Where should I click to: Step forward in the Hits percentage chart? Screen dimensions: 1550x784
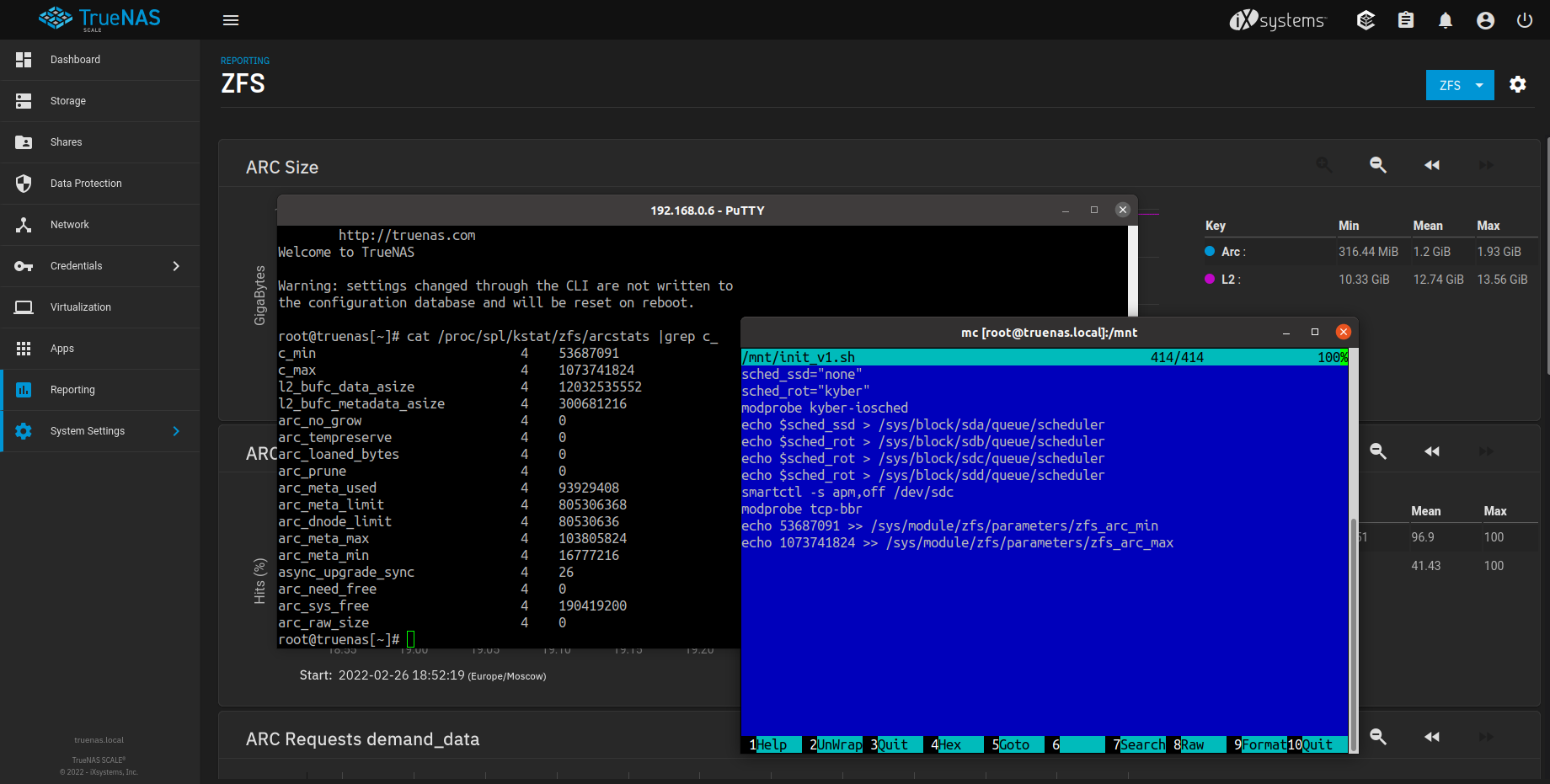(x=1486, y=451)
